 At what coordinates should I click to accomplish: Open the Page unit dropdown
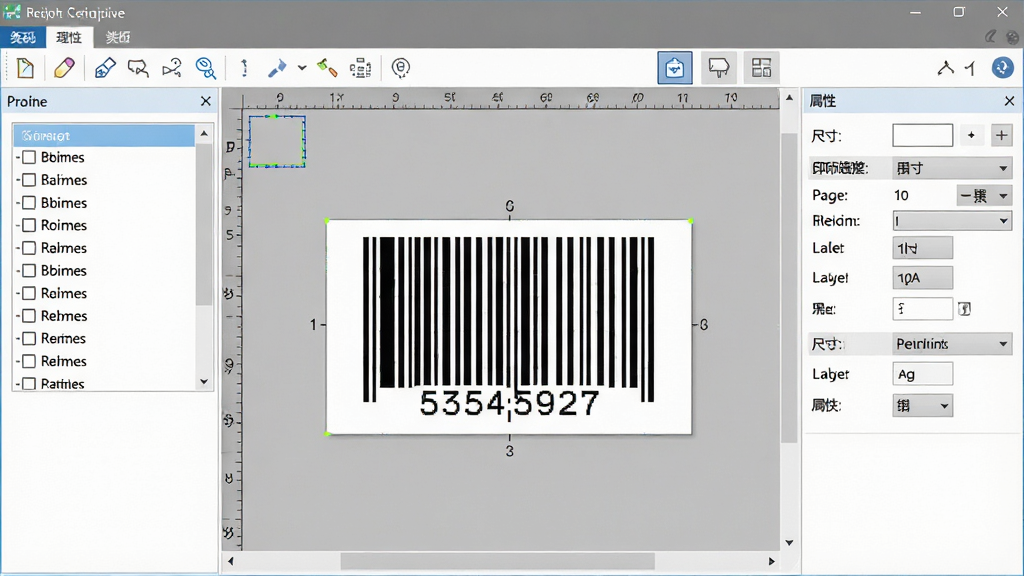click(x=984, y=195)
